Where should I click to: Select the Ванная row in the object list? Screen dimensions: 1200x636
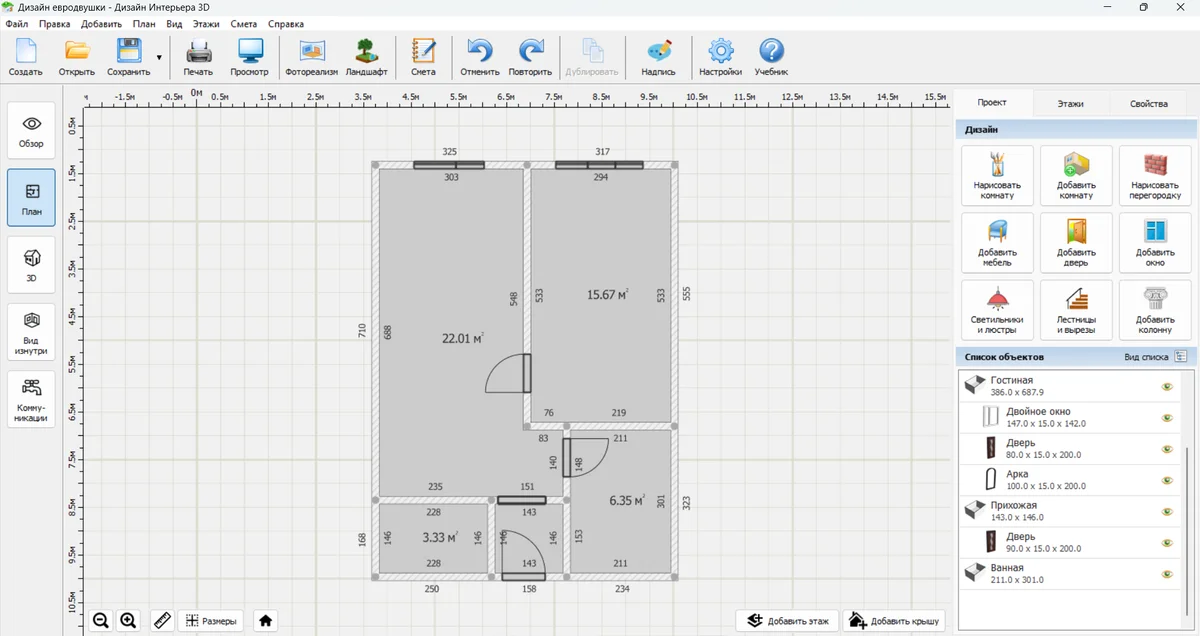1069,573
